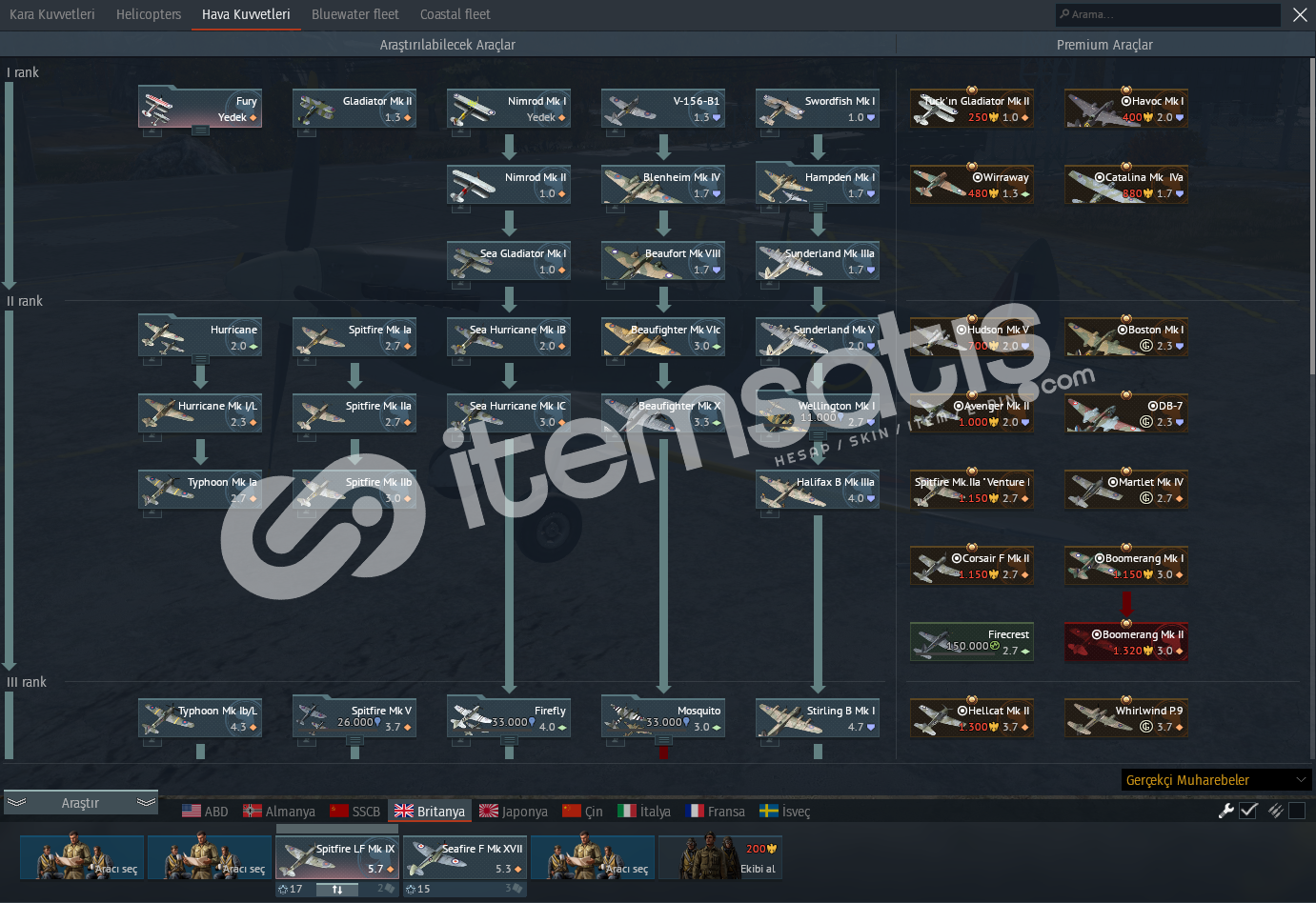
Task: Select the Sunderland Mk IIIa flying boat
Action: (x=818, y=260)
